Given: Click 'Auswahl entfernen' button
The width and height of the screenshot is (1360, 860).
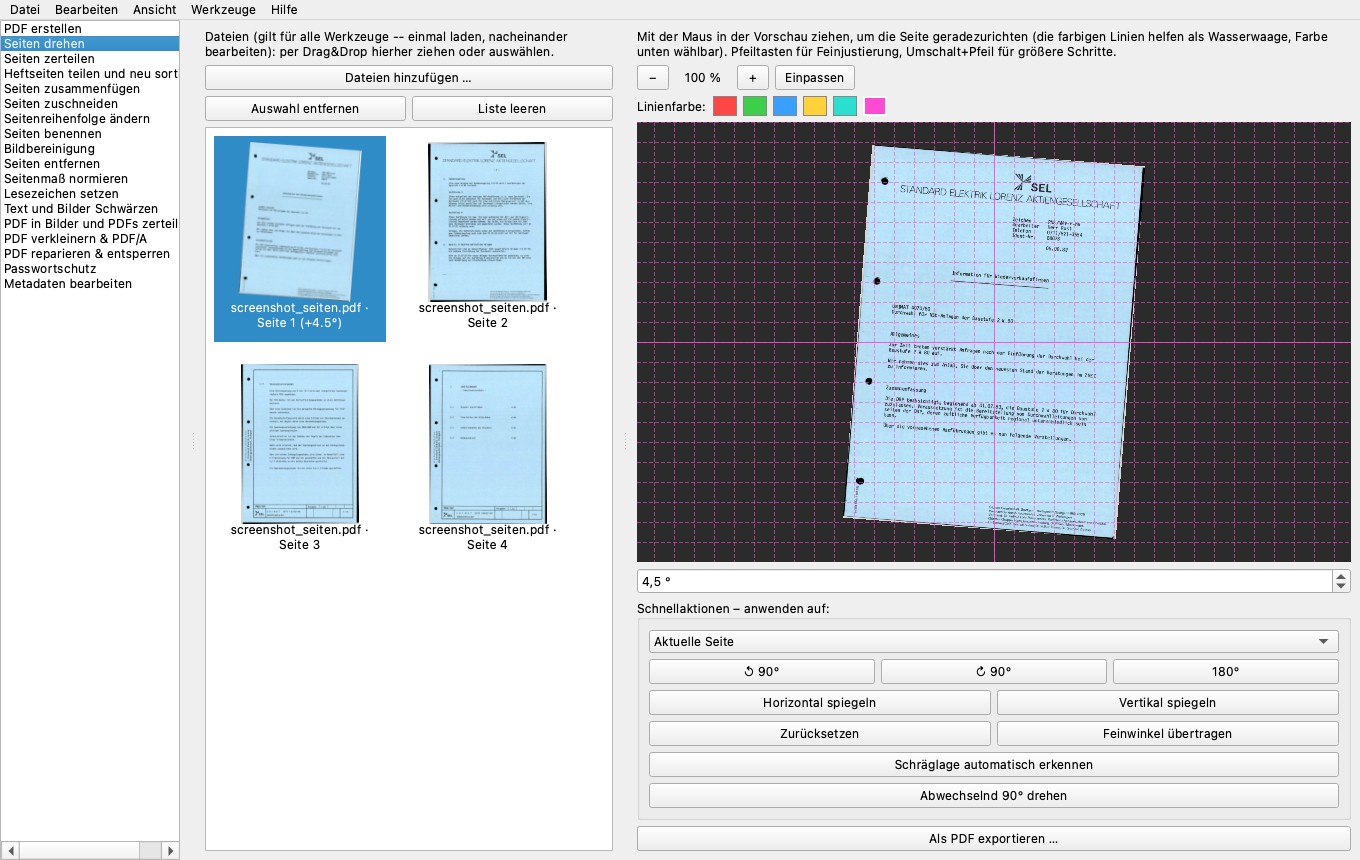Looking at the screenshot, I should (305, 109).
